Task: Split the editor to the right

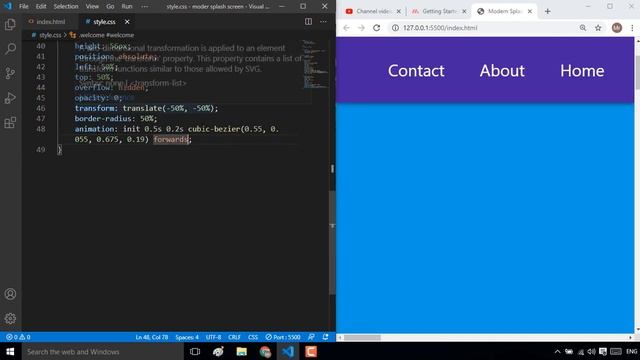Action: pyautogui.click(x=309, y=22)
